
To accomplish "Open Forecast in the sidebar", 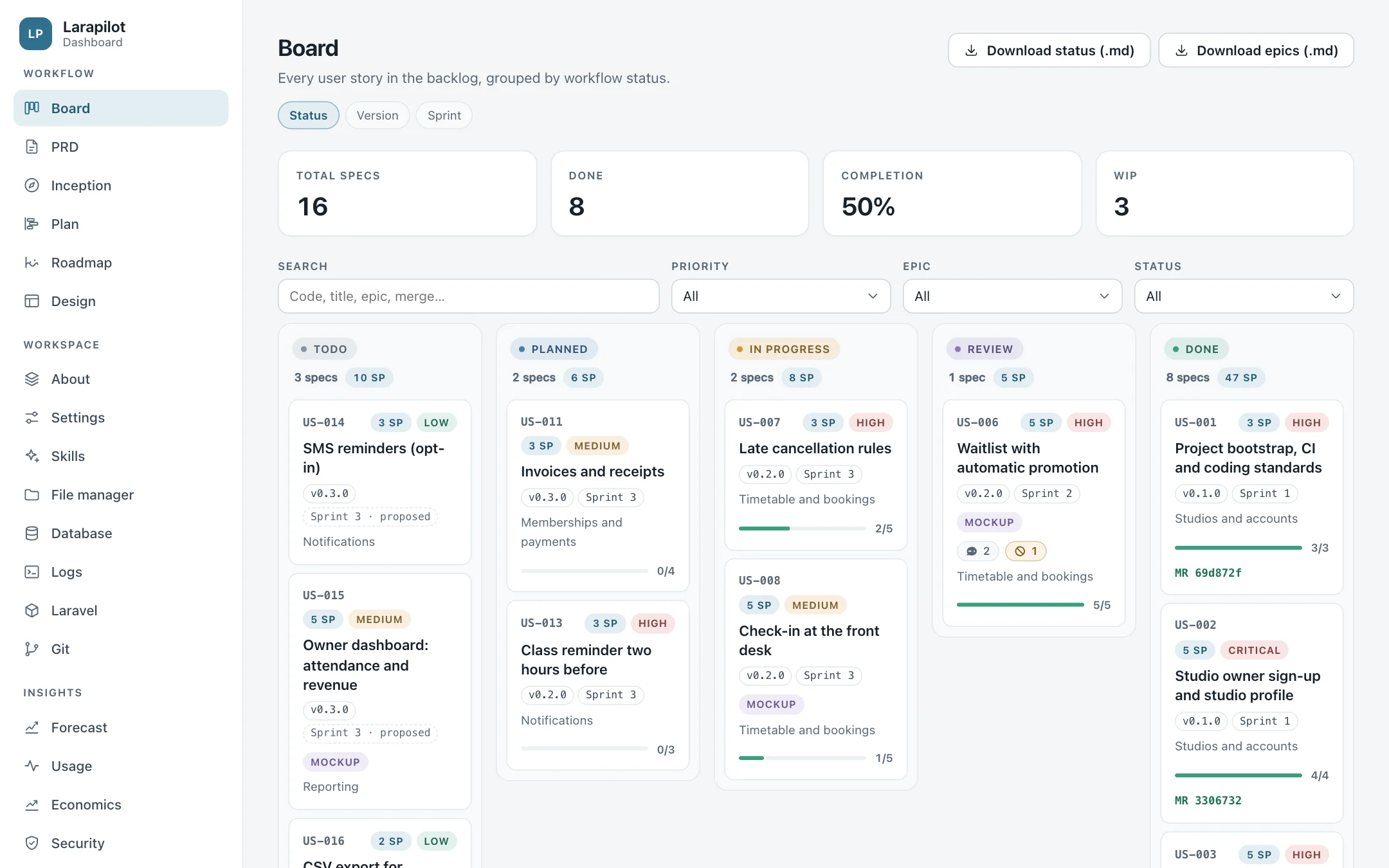I will click(121, 727).
